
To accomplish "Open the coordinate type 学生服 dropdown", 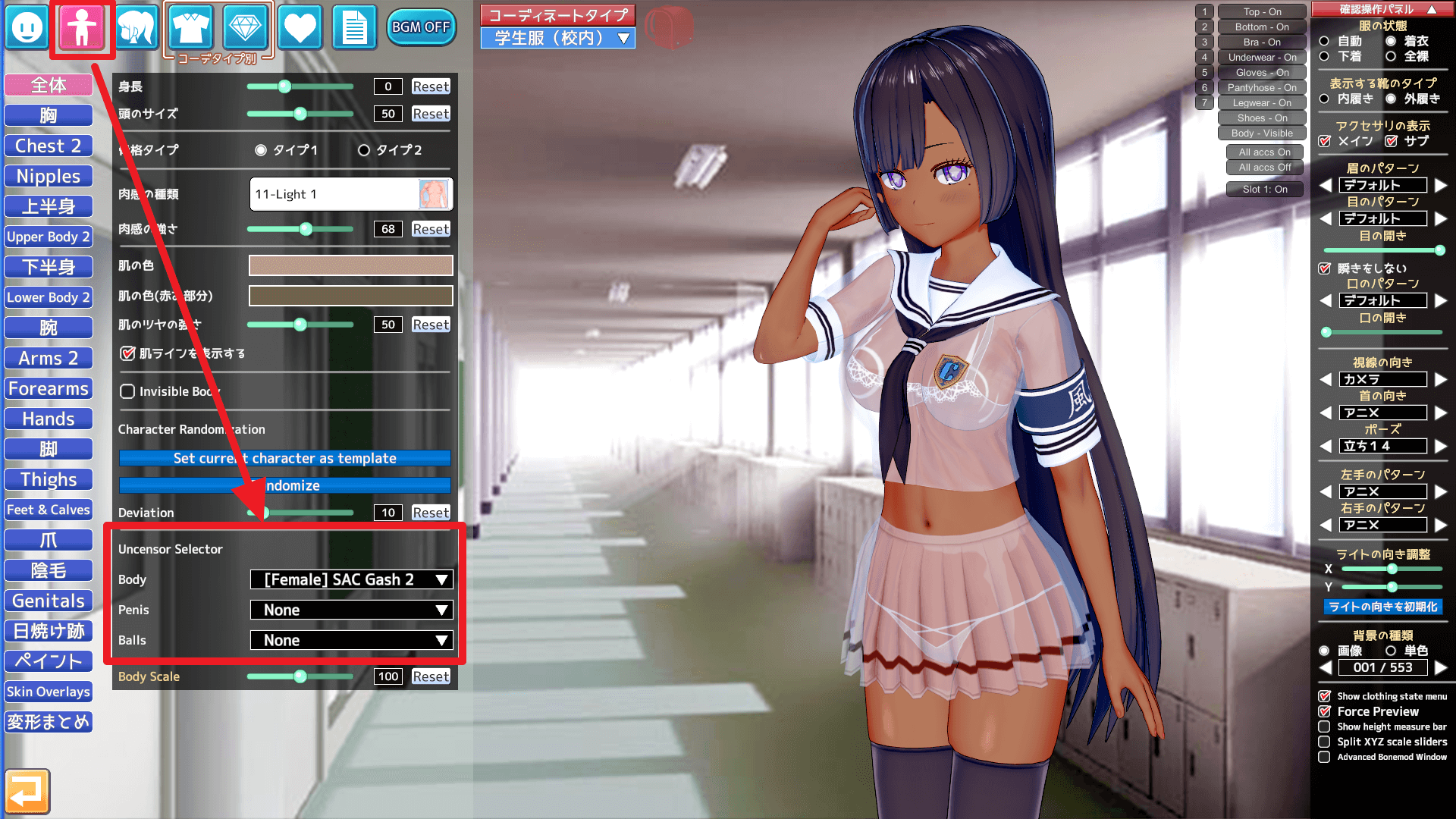I will [558, 38].
